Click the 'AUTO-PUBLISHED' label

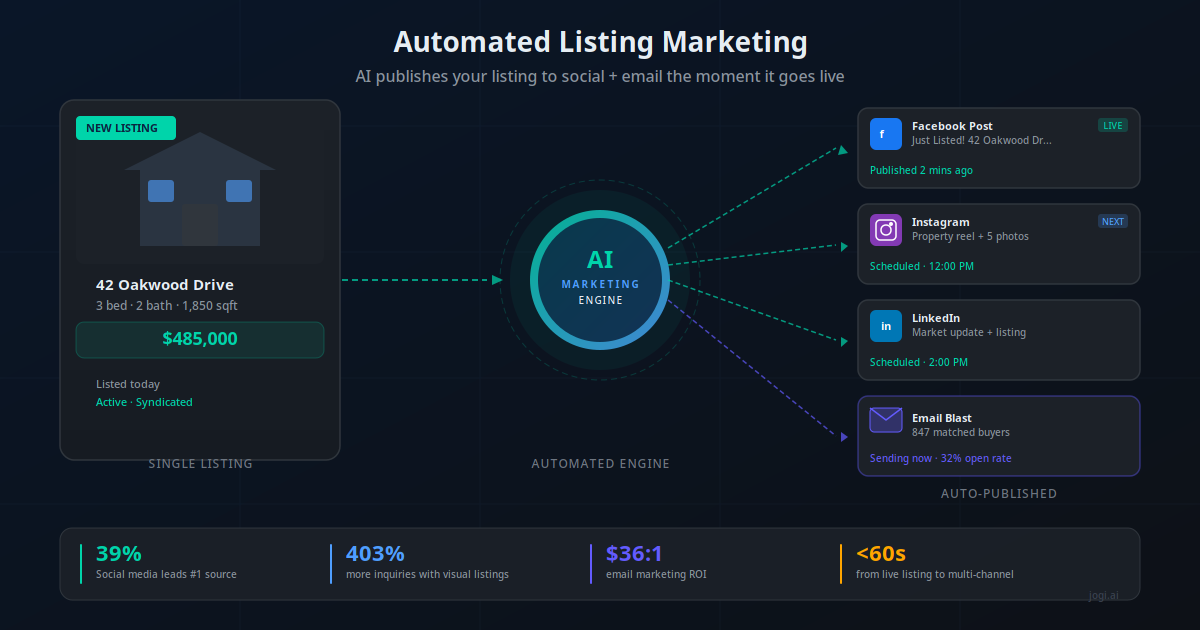[x=999, y=494]
